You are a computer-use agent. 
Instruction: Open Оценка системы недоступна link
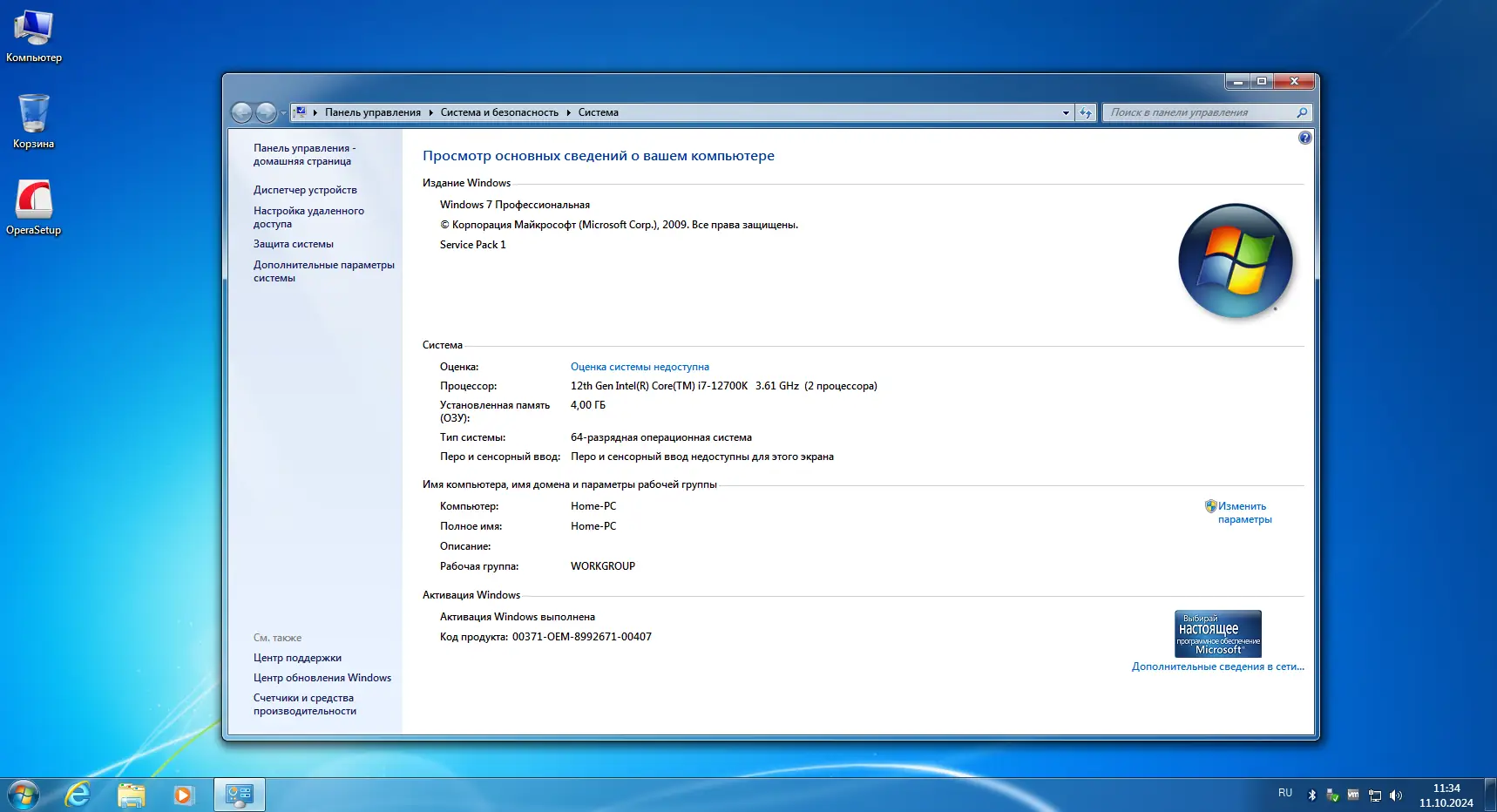(640, 367)
